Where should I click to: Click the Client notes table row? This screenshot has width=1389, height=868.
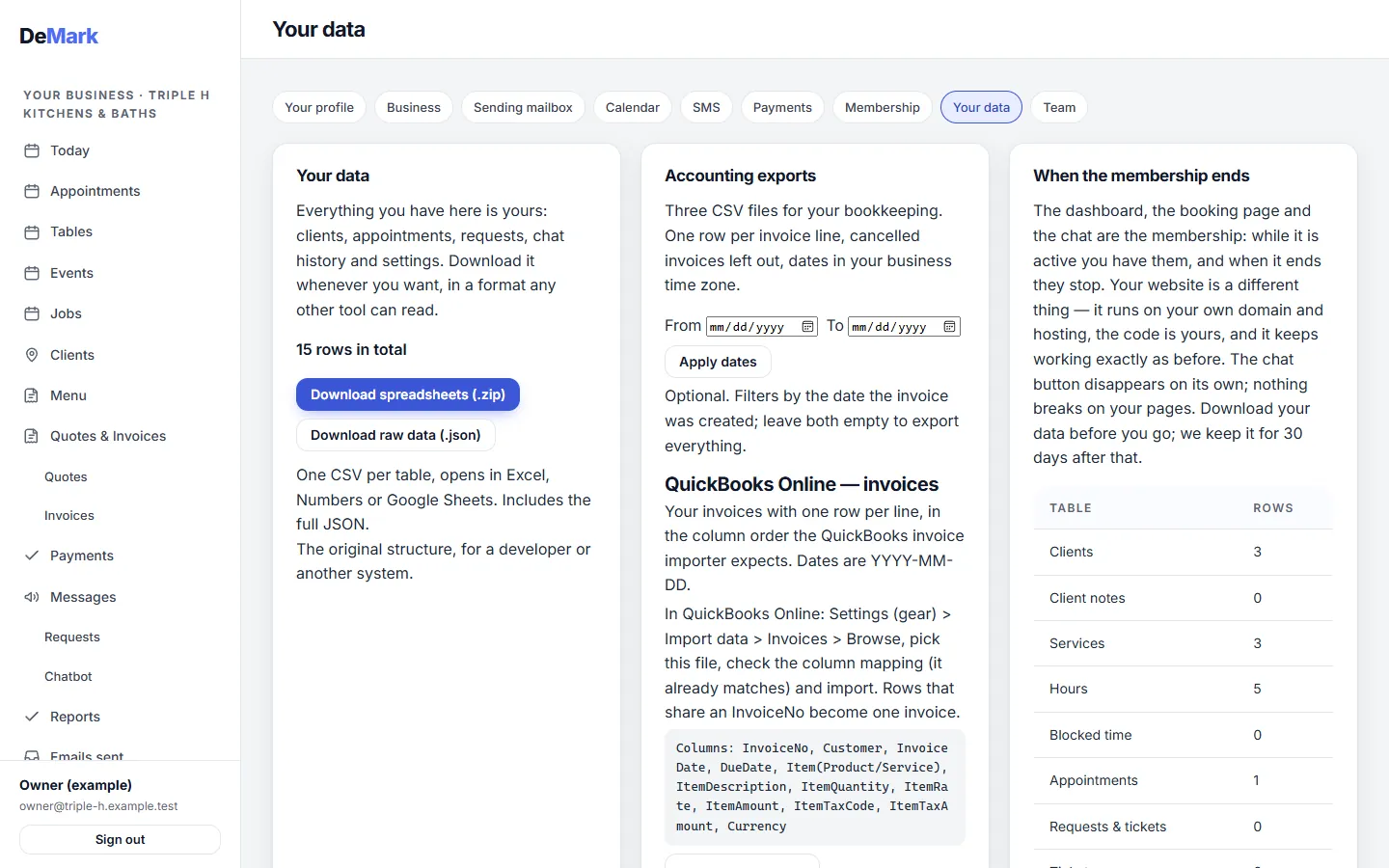click(x=1184, y=598)
